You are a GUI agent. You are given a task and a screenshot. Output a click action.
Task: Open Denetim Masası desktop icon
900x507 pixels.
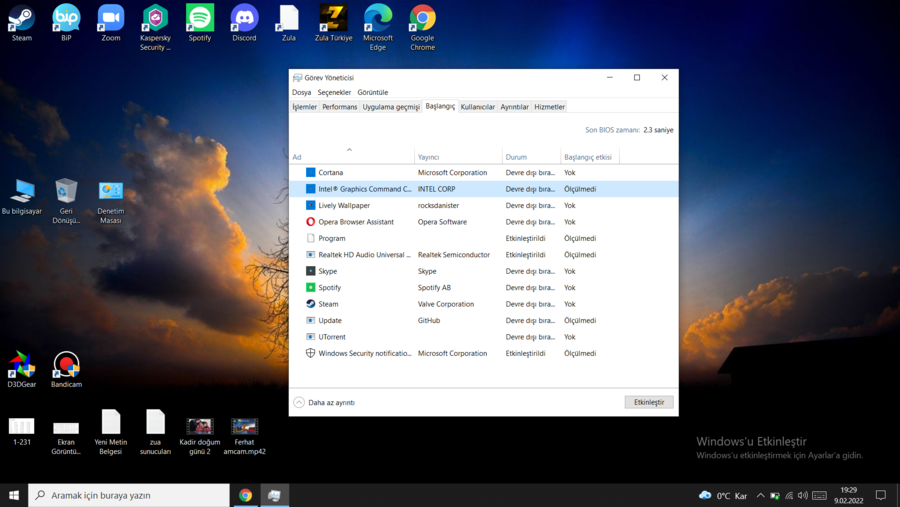(111, 201)
